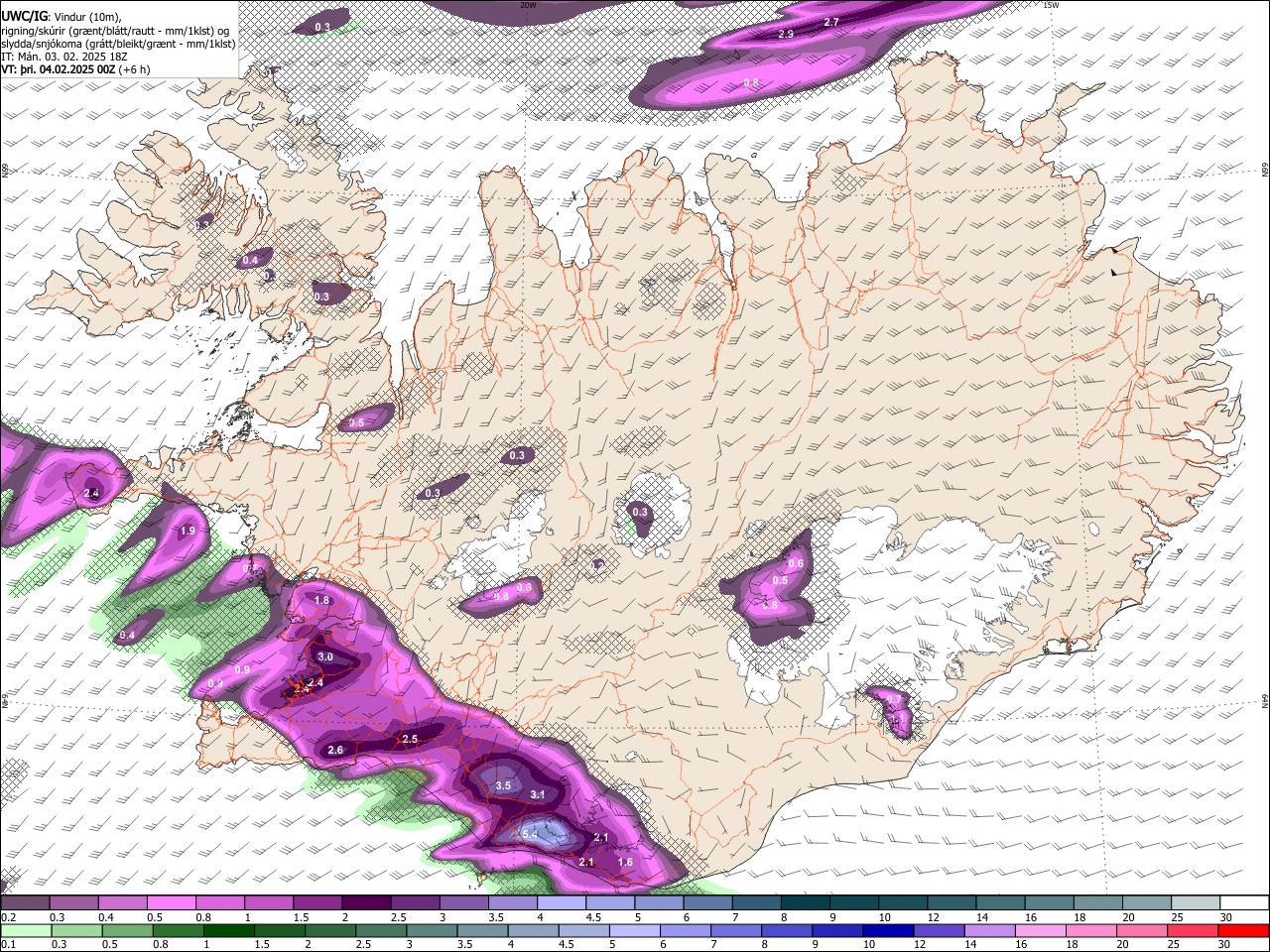Click the 'IT: Mán. 03. 02. 2025 18Z' line

coord(64,57)
